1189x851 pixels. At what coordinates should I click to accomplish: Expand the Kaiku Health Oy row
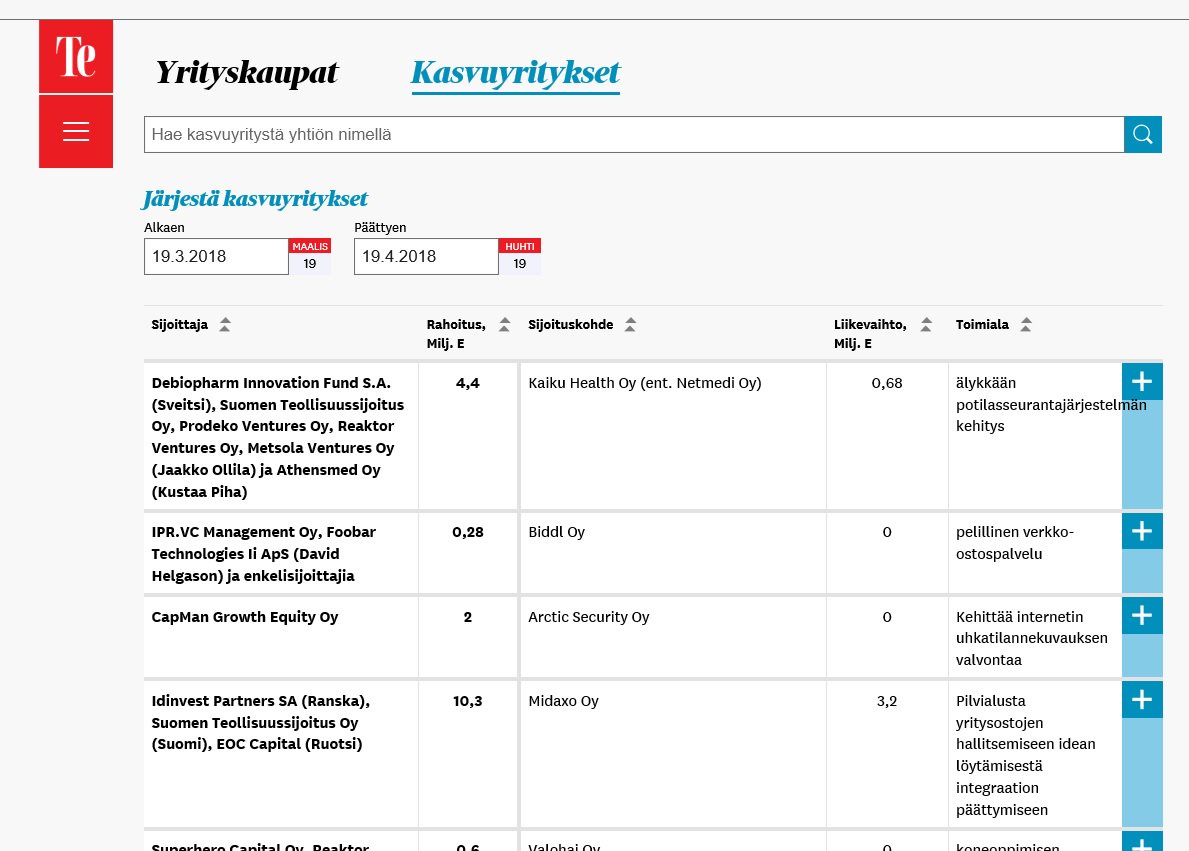tap(1142, 382)
